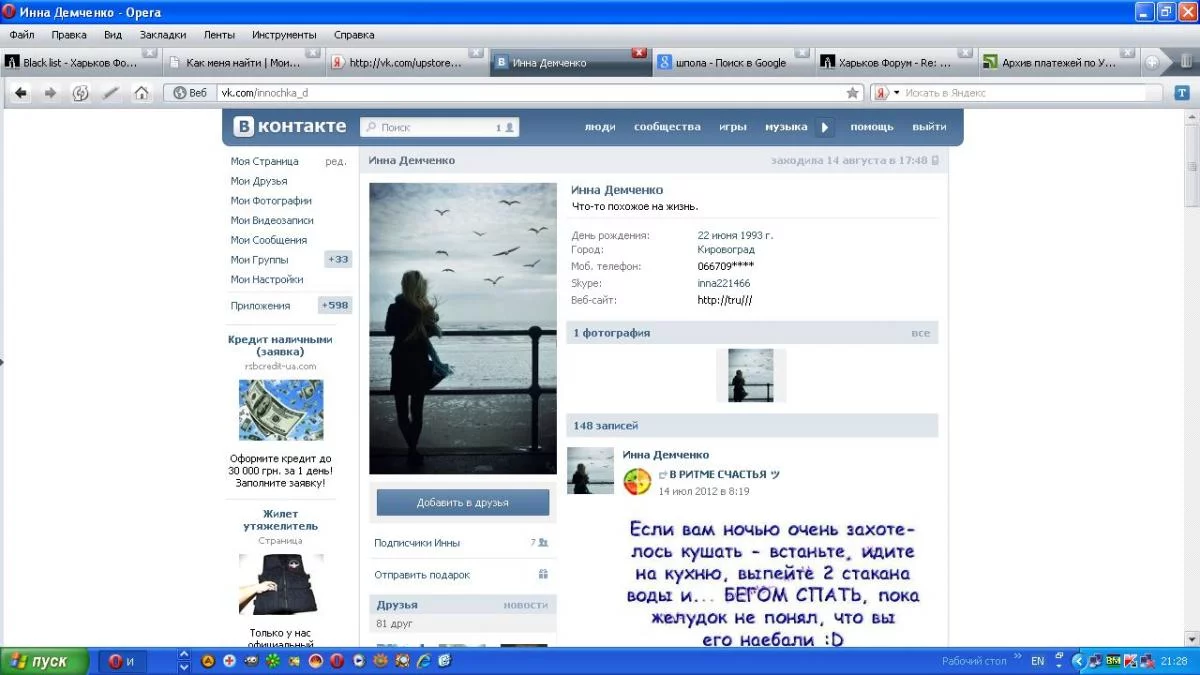Expand the Windows quick launch chevron
Image resolution: width=1200 pixels, height=675 pixels.
pos(184,661)
